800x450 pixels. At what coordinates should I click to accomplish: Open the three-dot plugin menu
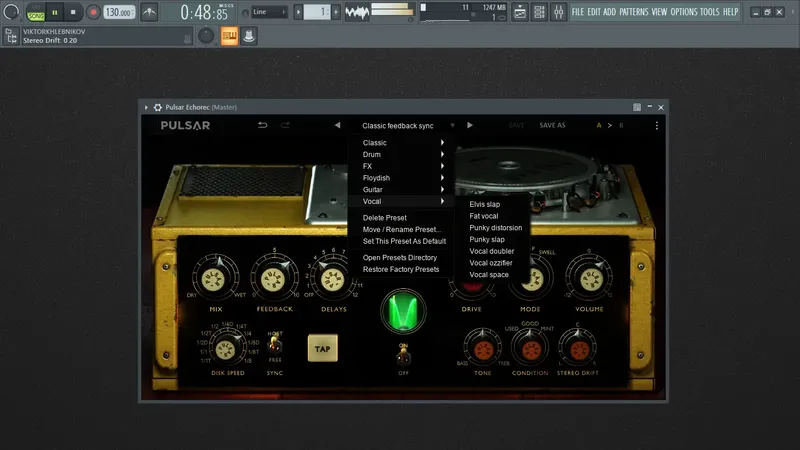pyautogui.click(x=657, y=125)
